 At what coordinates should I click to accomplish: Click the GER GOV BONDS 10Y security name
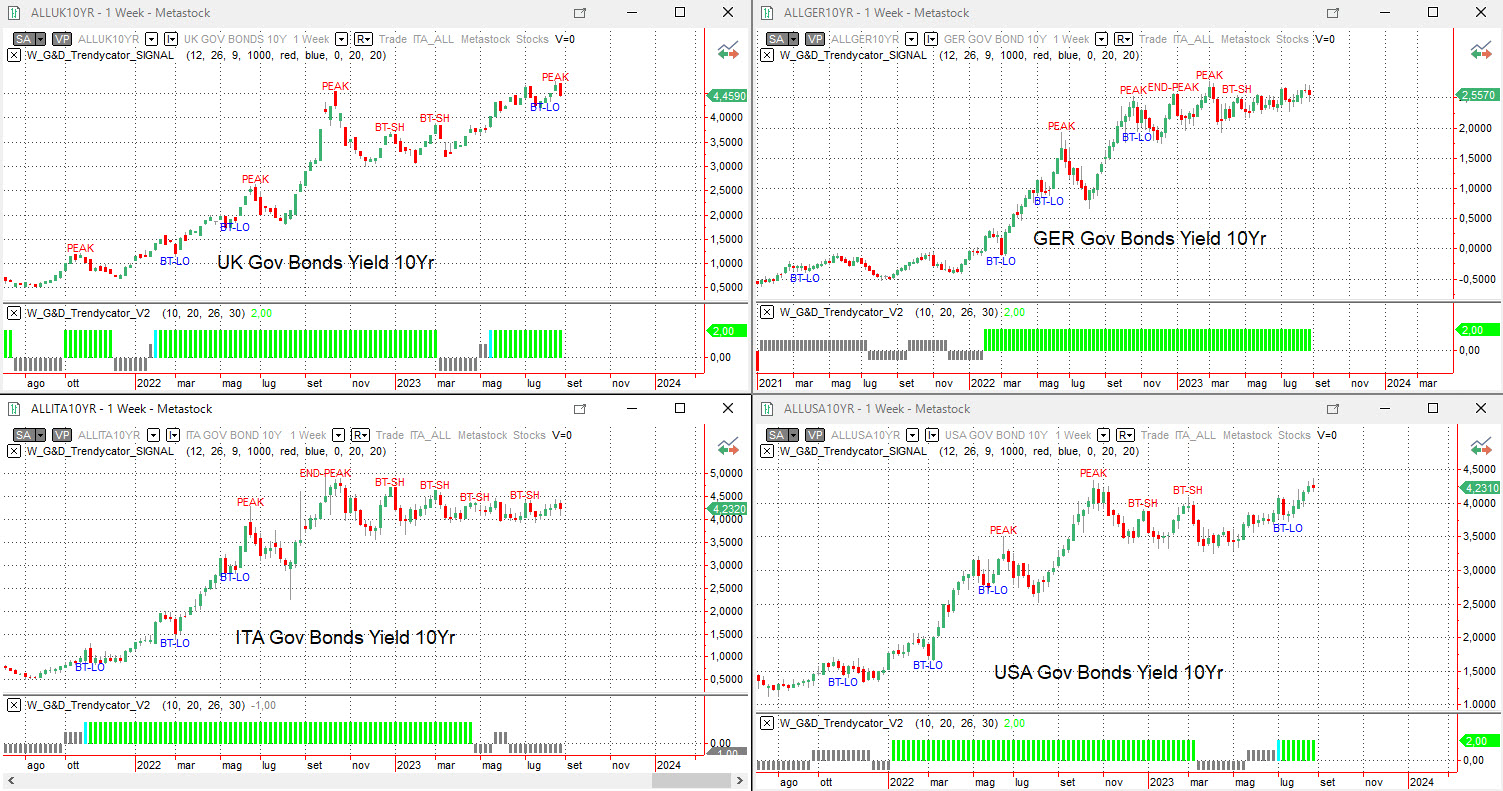[x=996, y=39]
